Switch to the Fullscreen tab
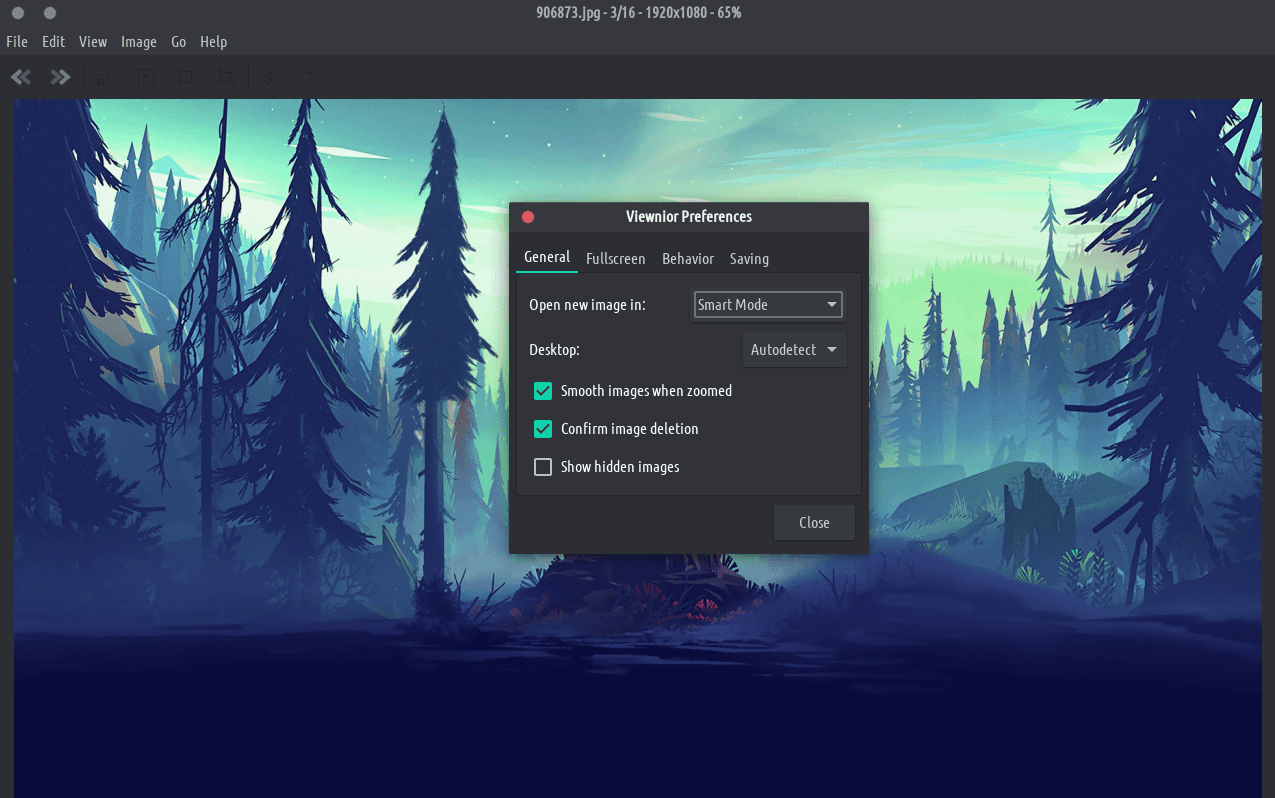Viewport: 1275px width, 798px height. click(615, 259)
